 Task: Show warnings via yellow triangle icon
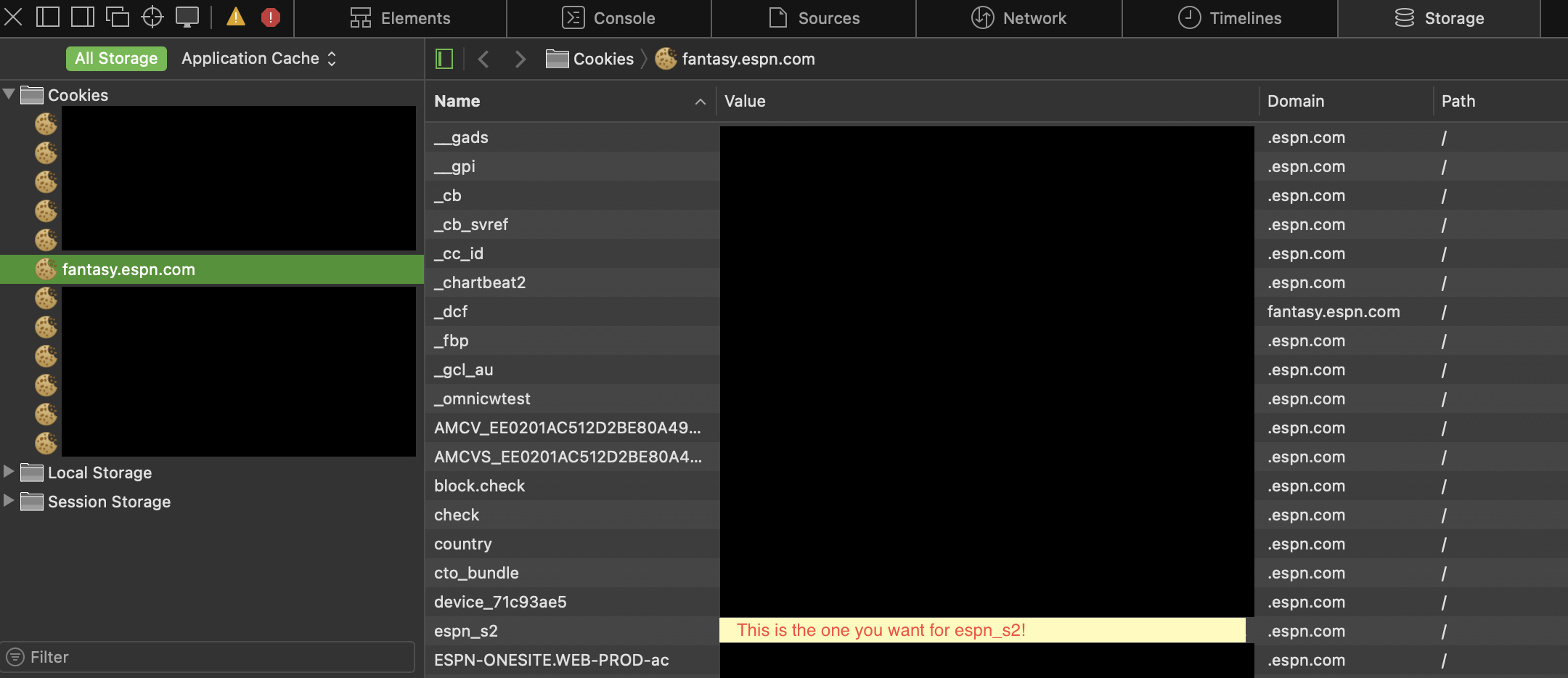click(236, 17)
